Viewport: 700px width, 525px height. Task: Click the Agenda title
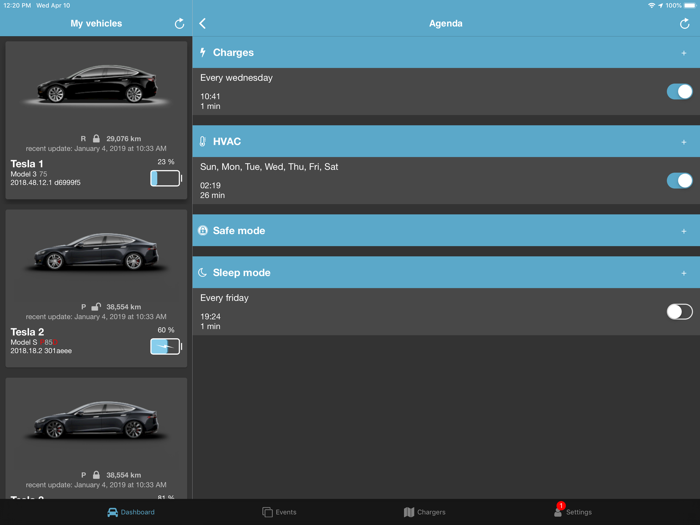click(446, 24)
